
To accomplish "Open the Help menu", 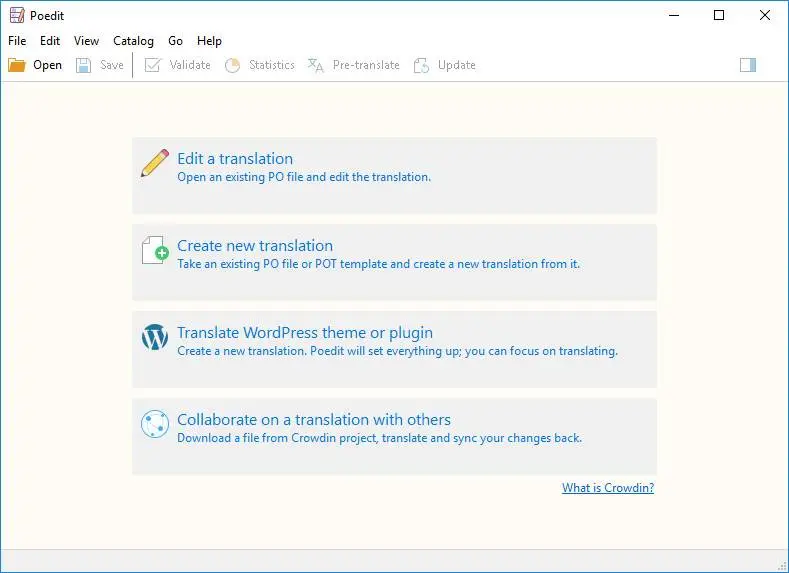I will [x=209, y=41].
